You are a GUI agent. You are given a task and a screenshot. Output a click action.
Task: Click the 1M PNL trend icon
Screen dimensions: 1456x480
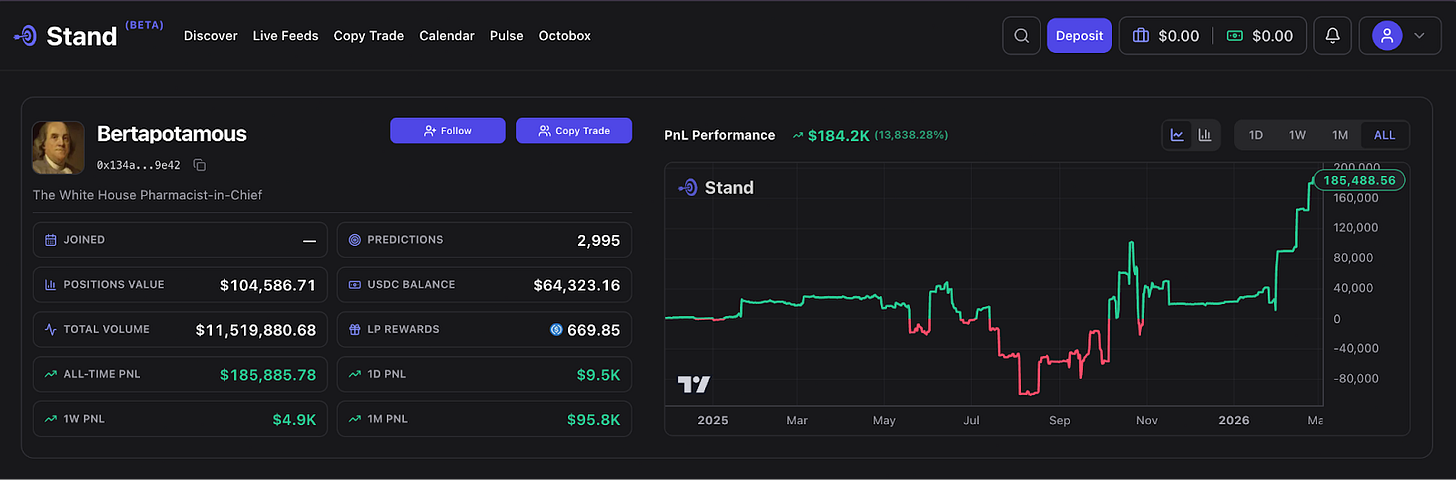[x=355, y=419]
